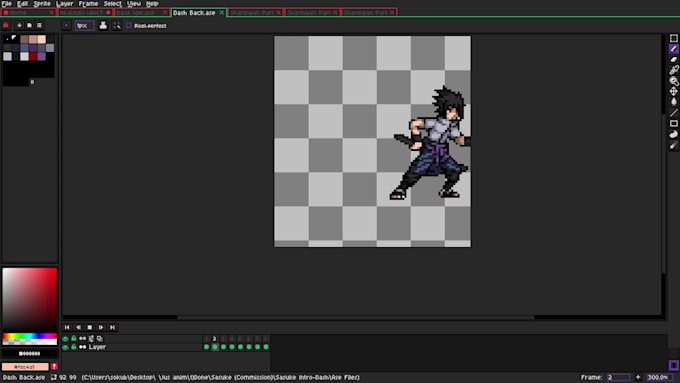Screen dimensions: 680x383
Task: Click the foreground color #000000 box
Action: pos(29,354)
